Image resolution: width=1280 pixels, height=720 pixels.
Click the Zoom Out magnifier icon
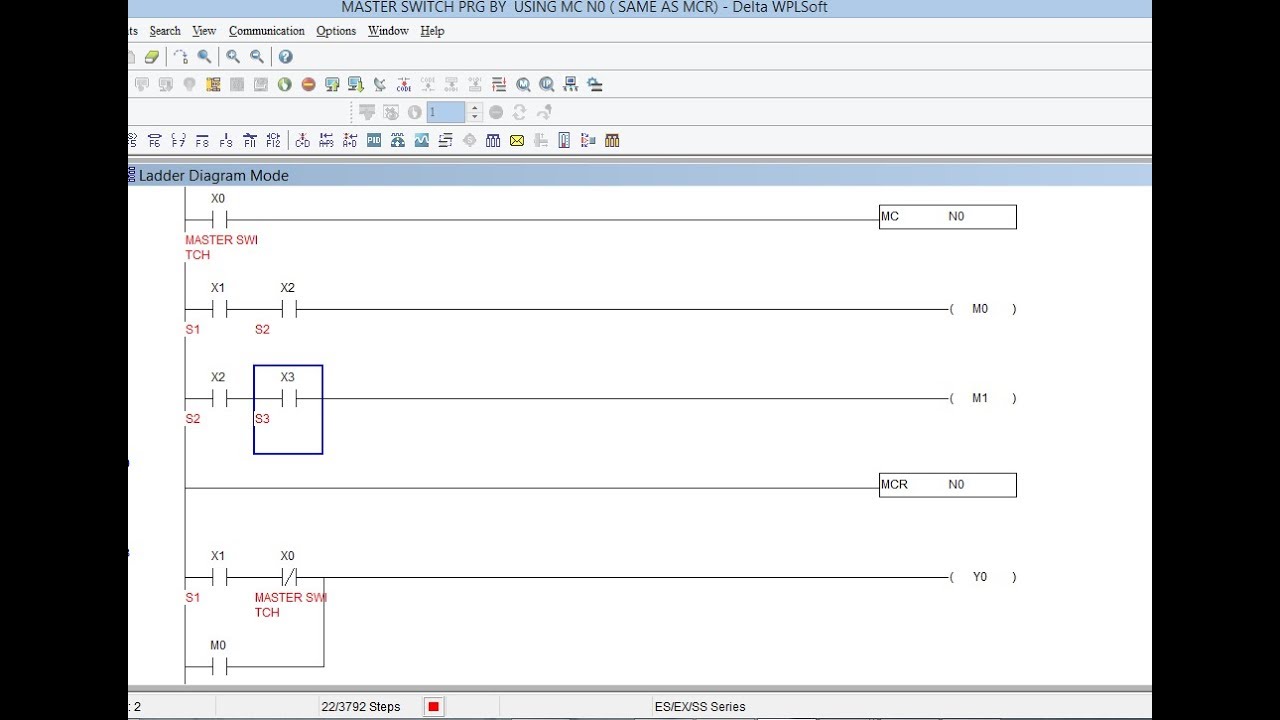(x=257, y=57)
